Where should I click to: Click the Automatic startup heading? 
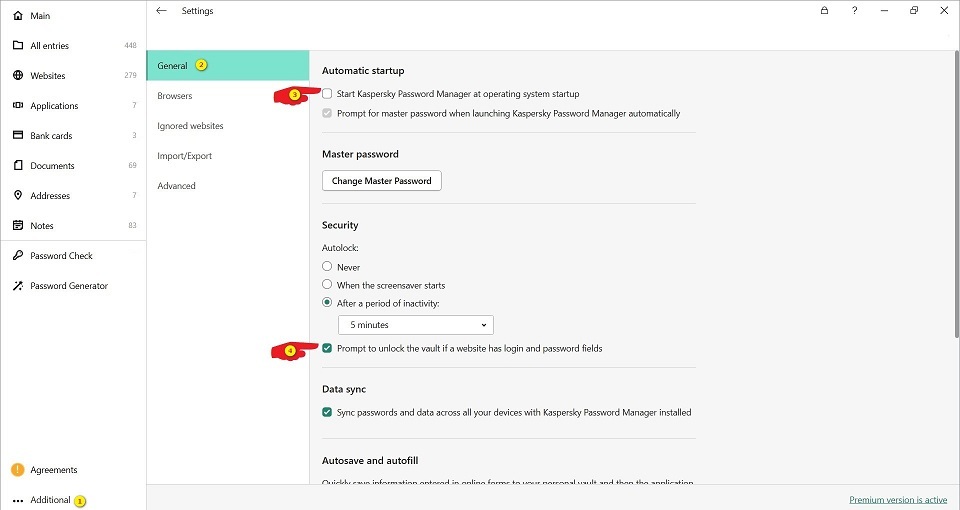(x=363, y=70)
